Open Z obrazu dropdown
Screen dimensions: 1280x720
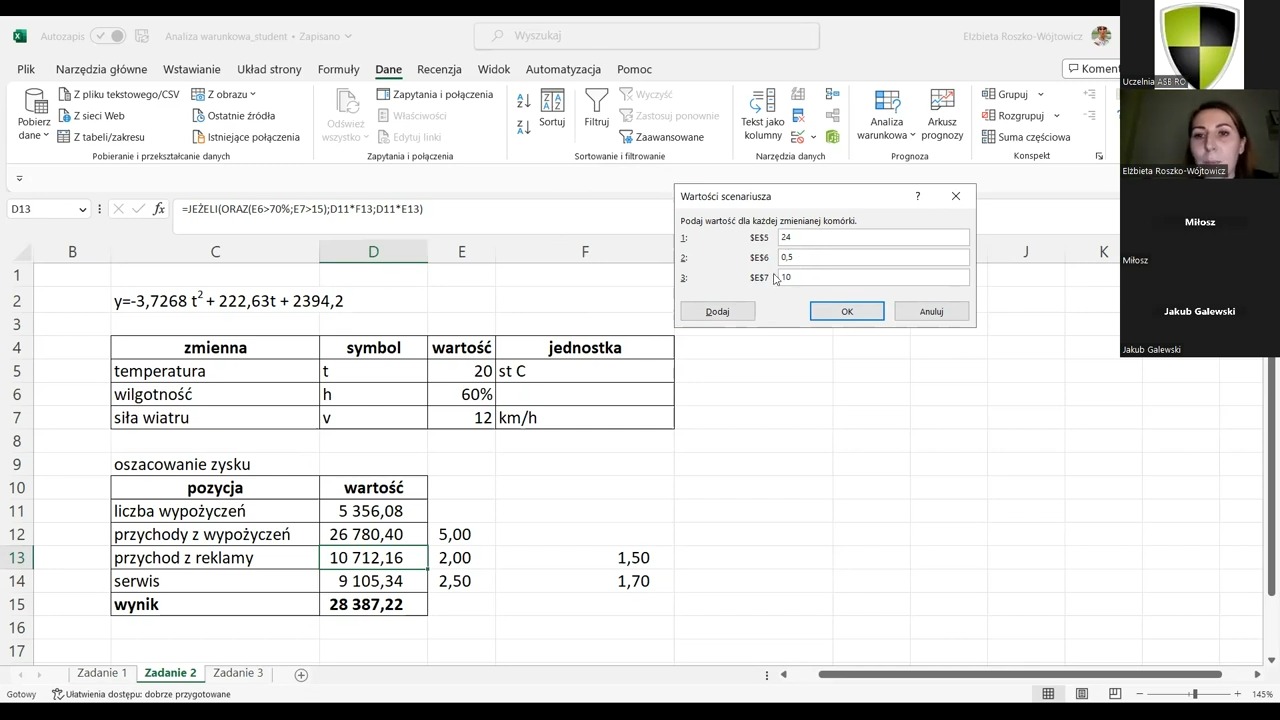point(223,94)
